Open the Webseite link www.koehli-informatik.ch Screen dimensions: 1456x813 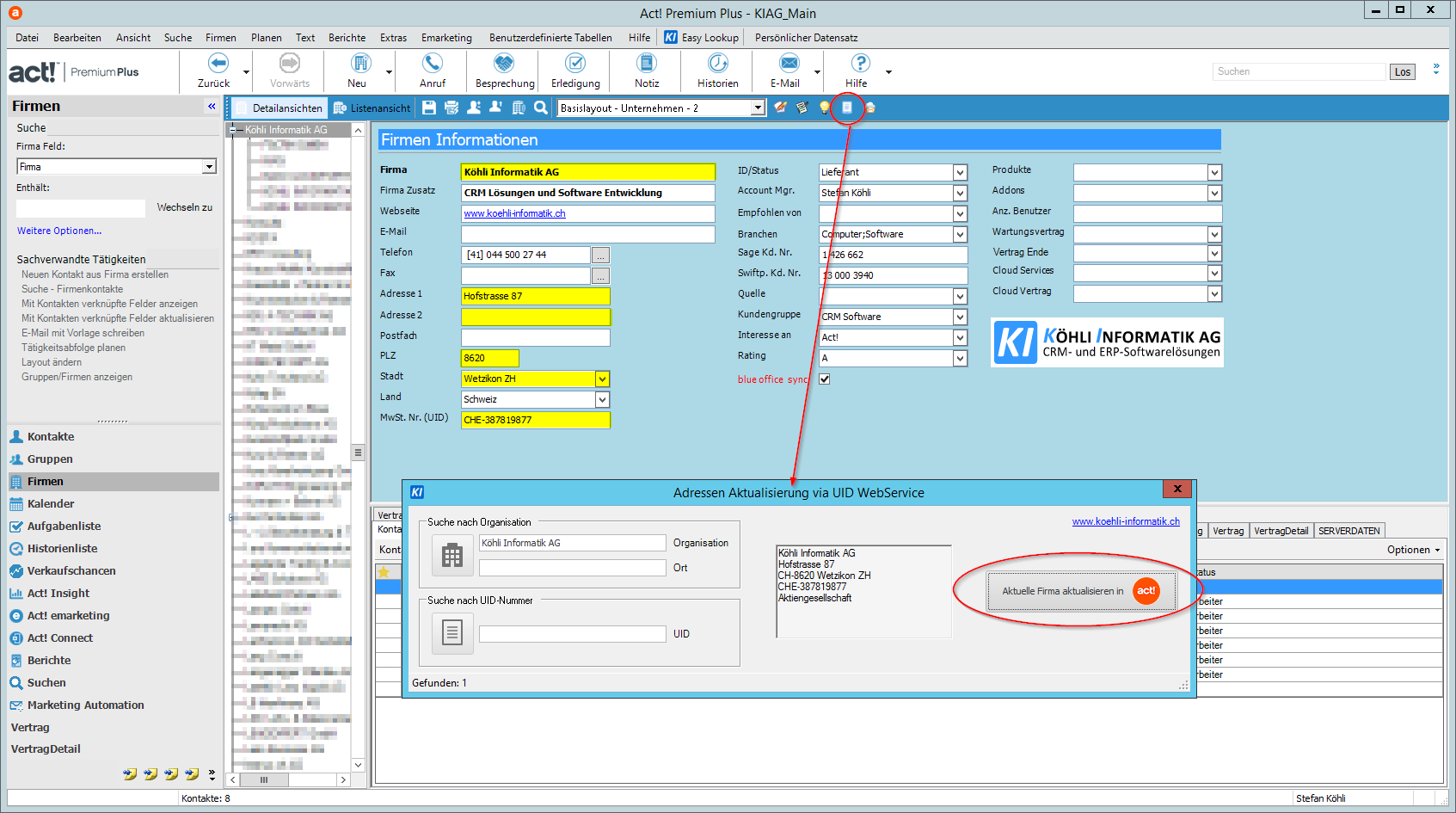click(x=514, y=213)
